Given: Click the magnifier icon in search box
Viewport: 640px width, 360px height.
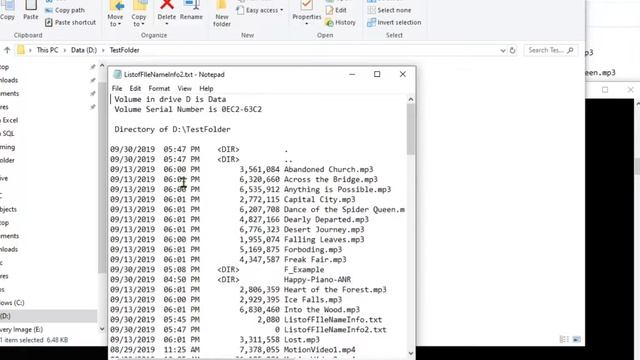Looking at the screenshot, I should (570, 50).
